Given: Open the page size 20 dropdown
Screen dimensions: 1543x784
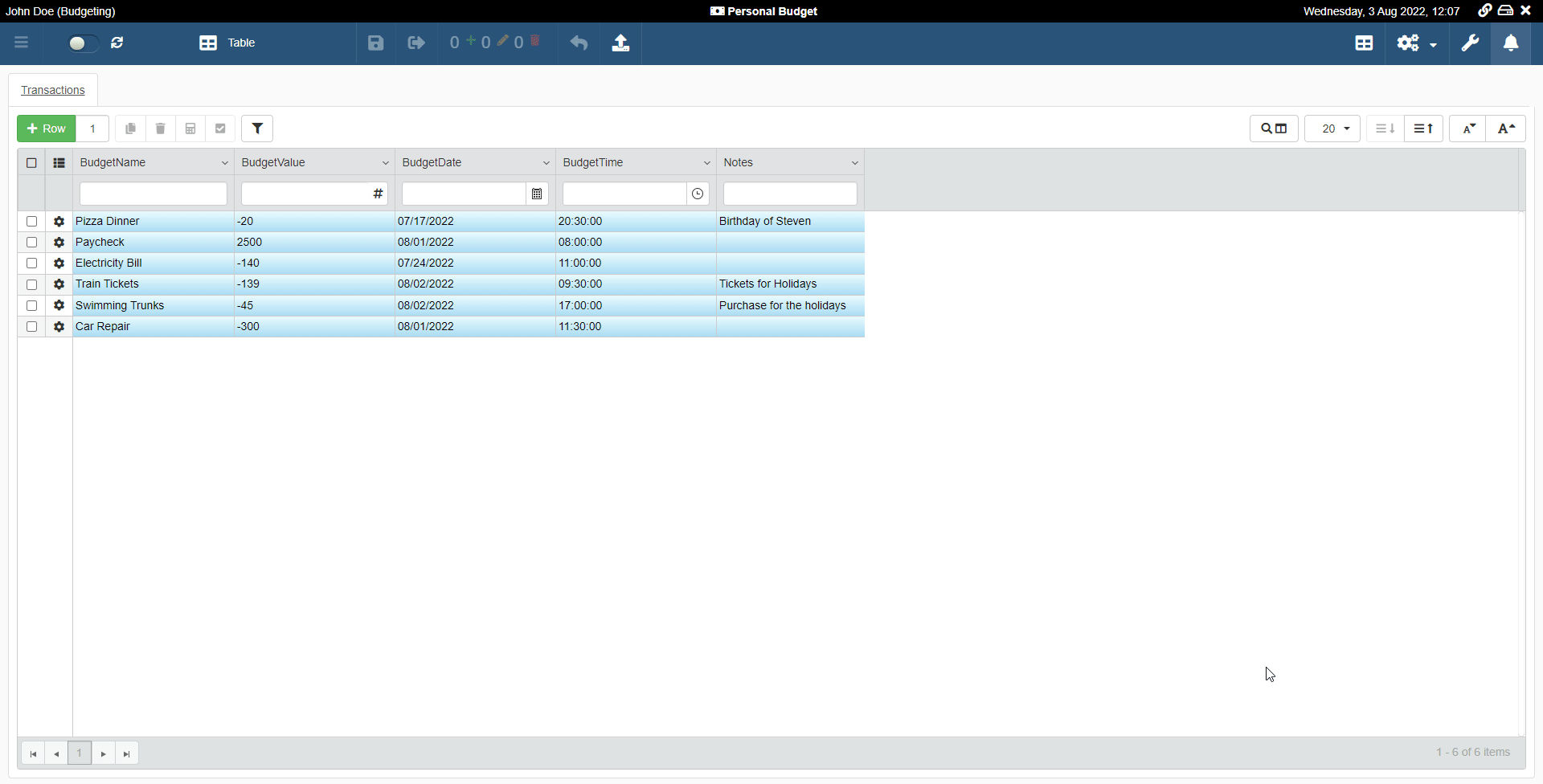Looking at the screenshot, I should (x=1332, y=129).
